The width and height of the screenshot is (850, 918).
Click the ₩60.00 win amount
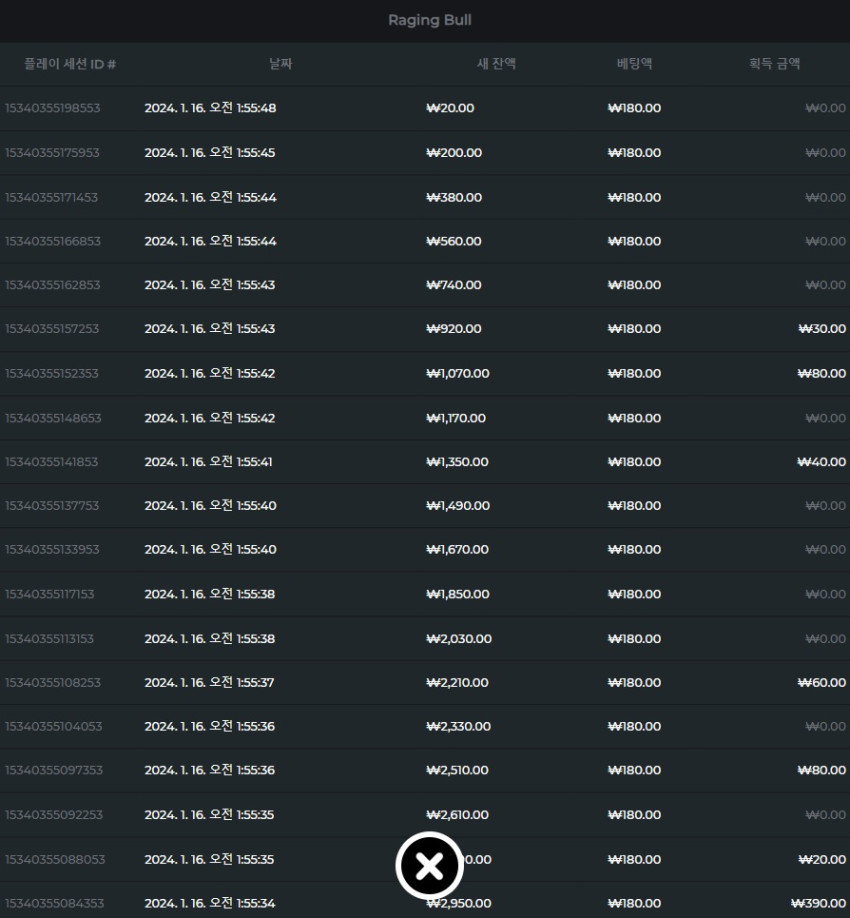pos(822,683)
